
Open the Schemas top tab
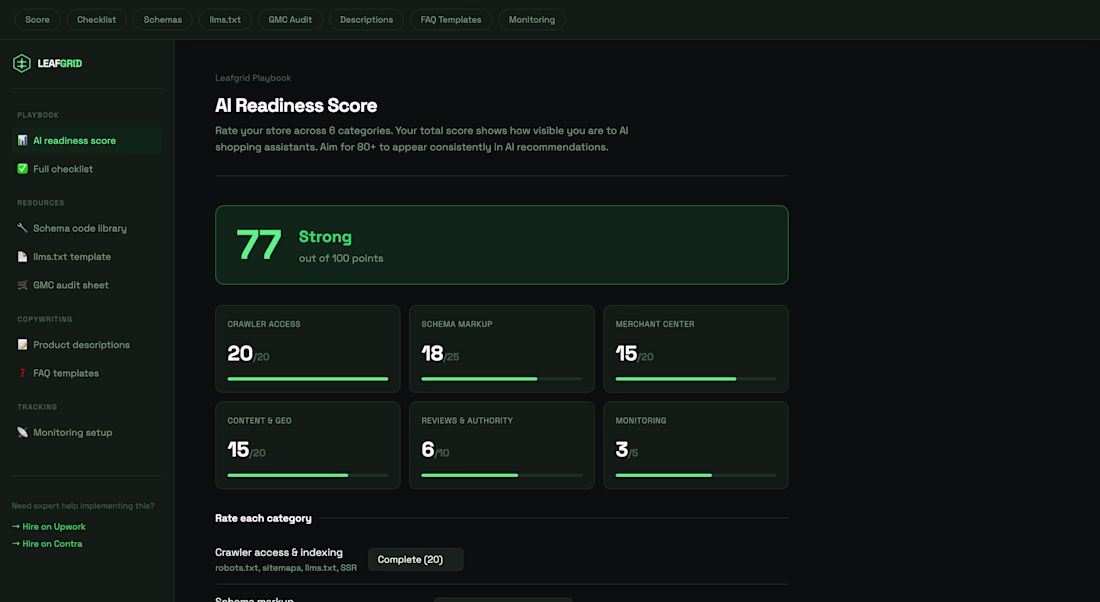click(x=163, y=20)
